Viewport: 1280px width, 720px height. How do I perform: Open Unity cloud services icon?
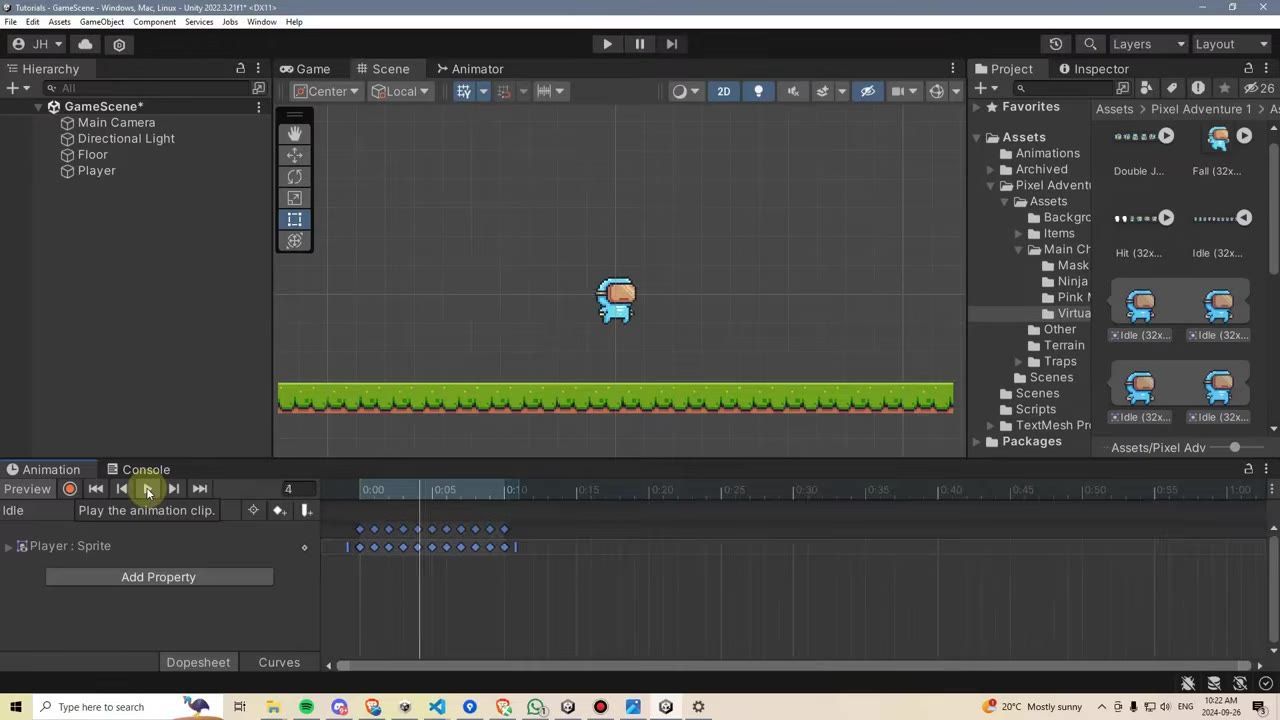[x=85, y=44]
